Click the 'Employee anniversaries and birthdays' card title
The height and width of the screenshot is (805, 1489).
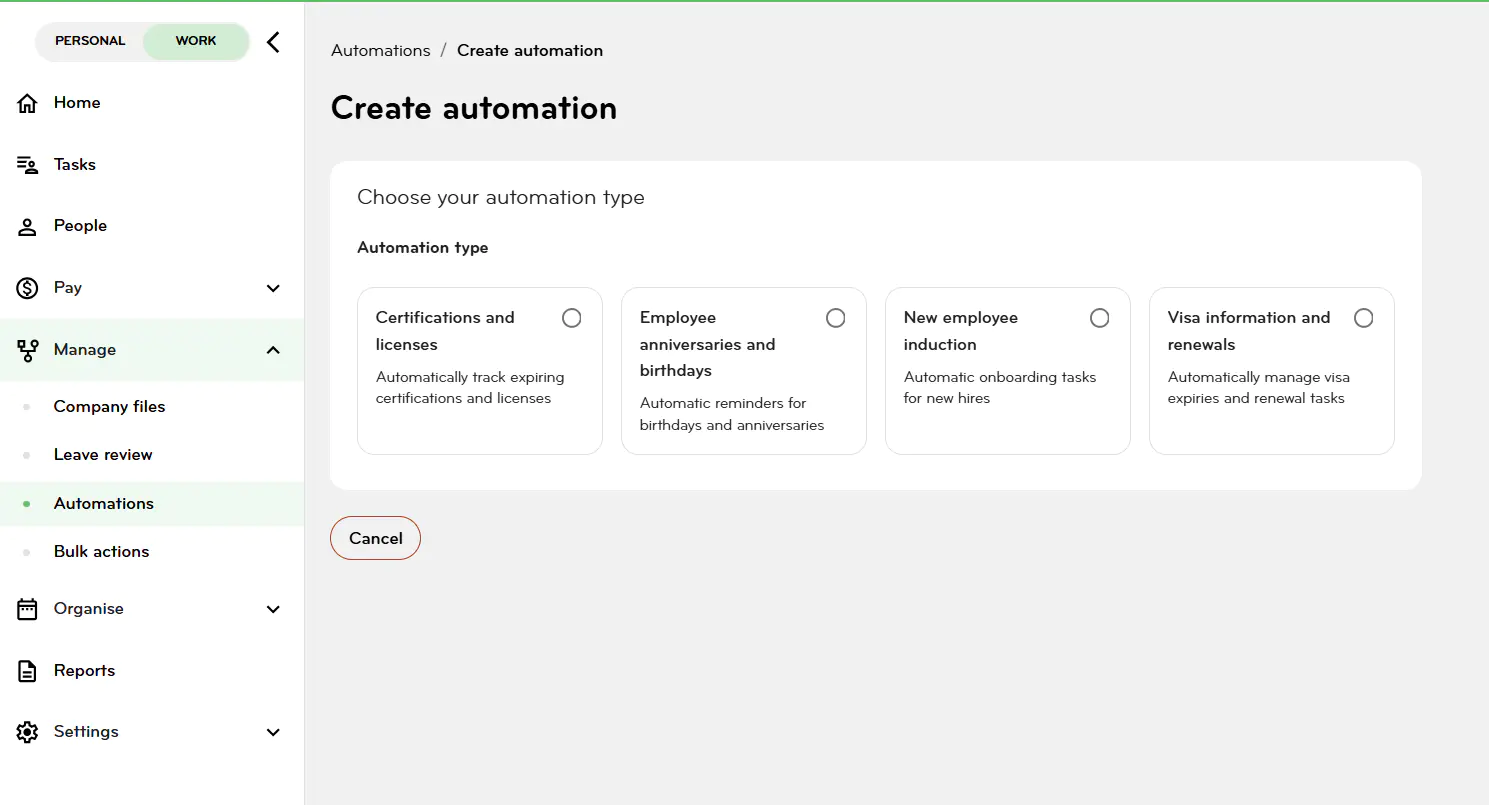click(708, 344)
